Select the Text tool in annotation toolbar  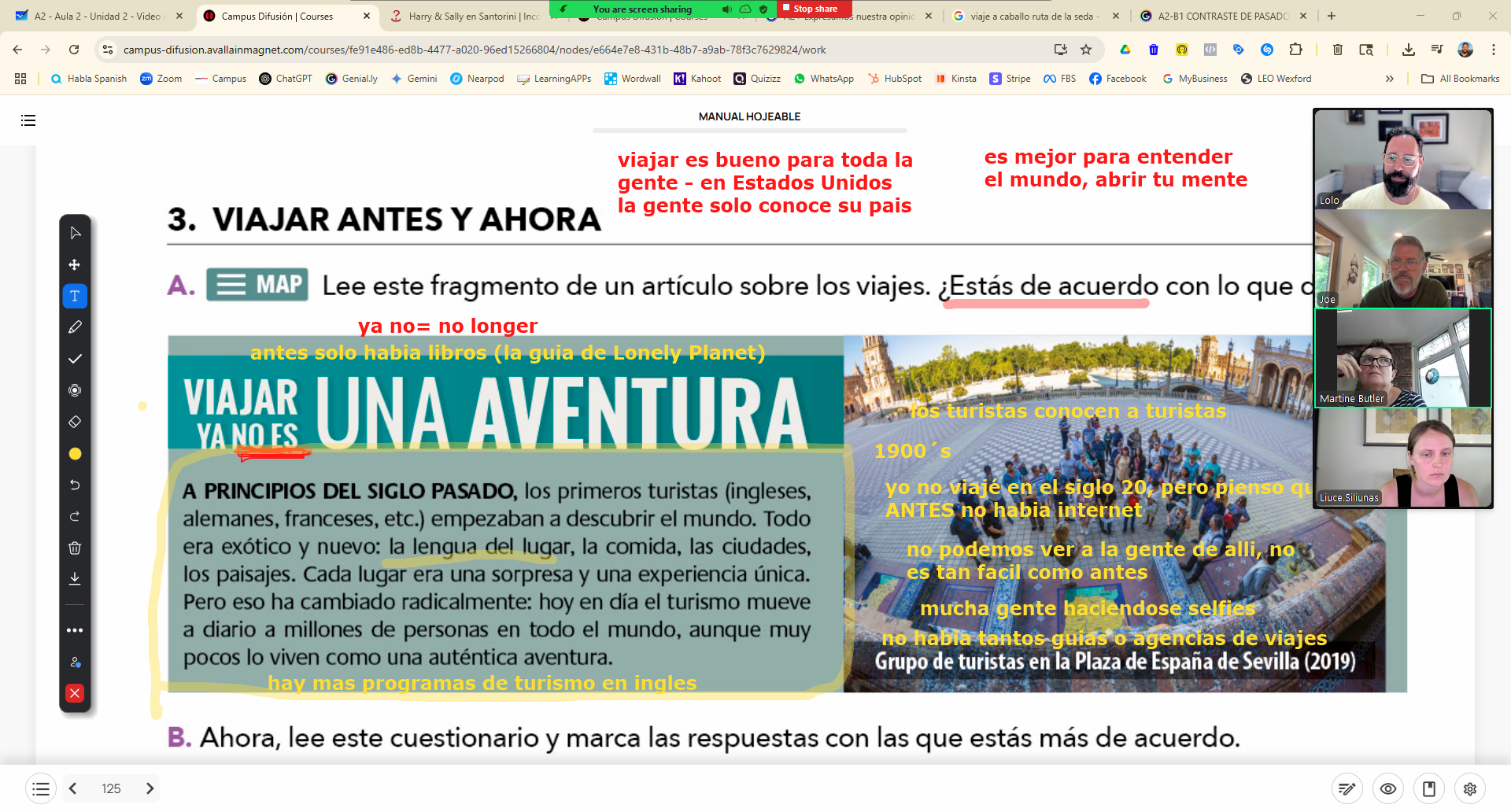coord(75,296)
